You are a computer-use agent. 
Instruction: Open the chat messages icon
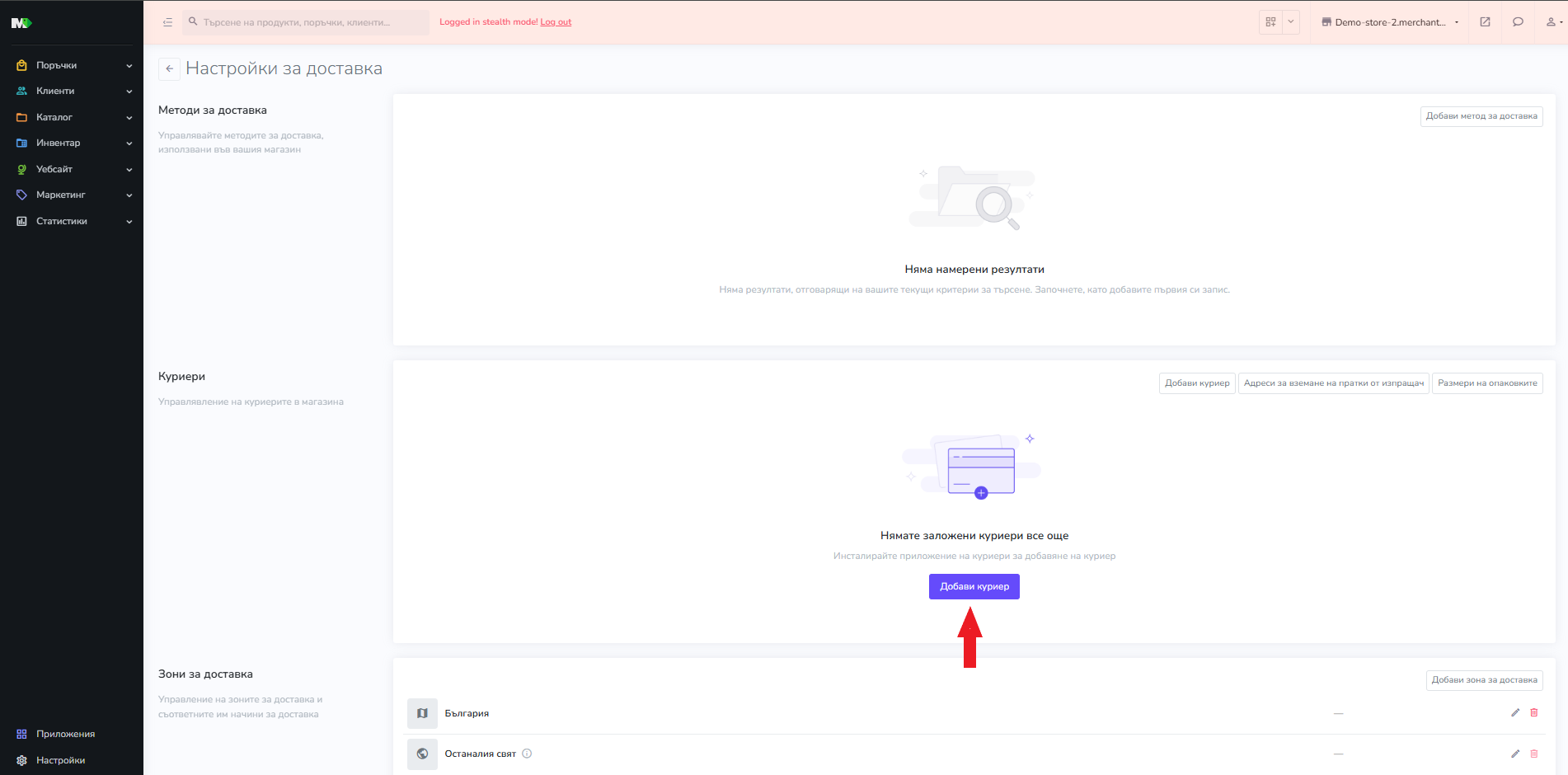(x=1518, y=22)
